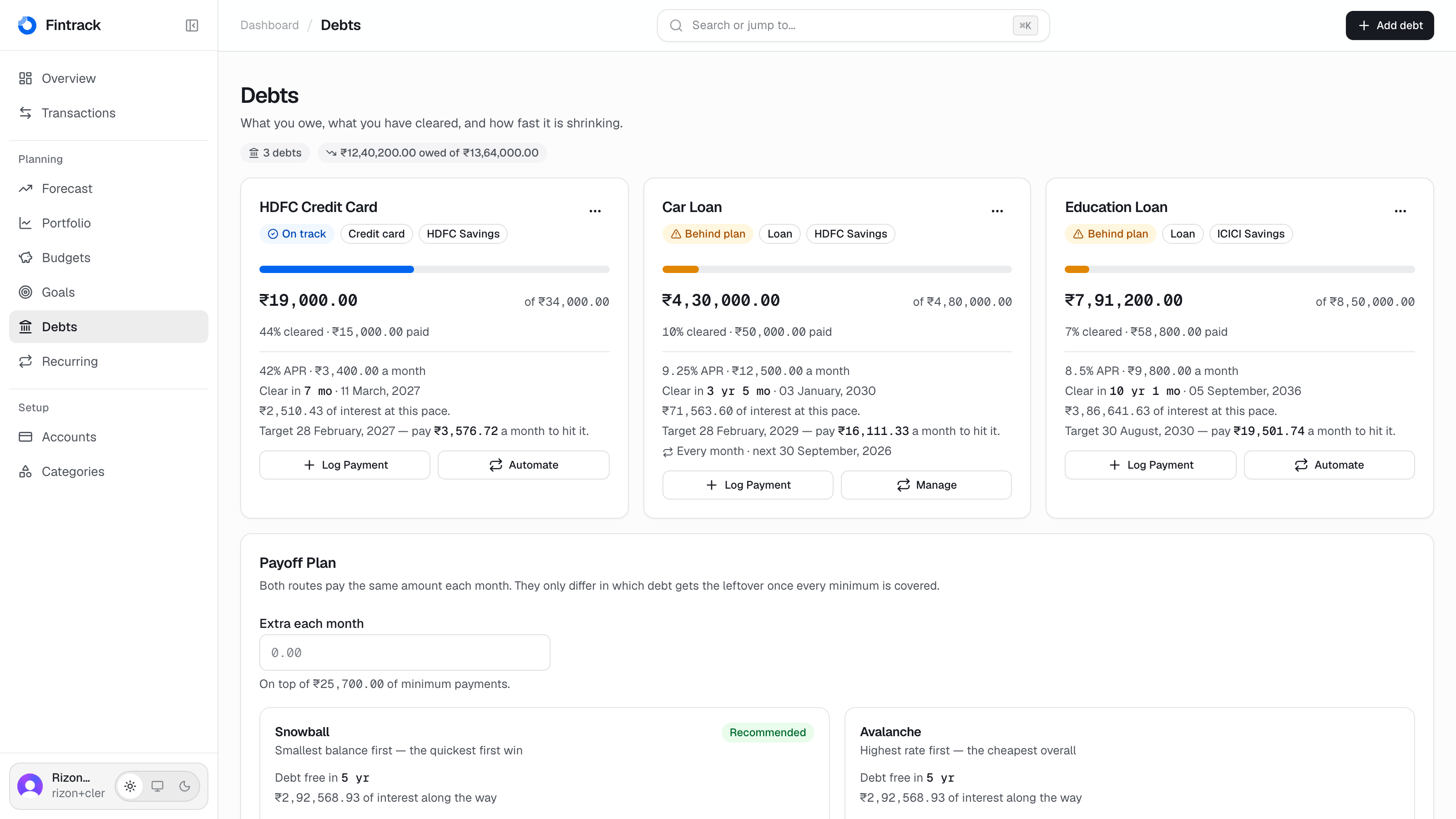Image resolution: width=1456 pixels, height=819 pixels.
Task: Click Car Loan progress bar
Action: click(x=837, y=270)
